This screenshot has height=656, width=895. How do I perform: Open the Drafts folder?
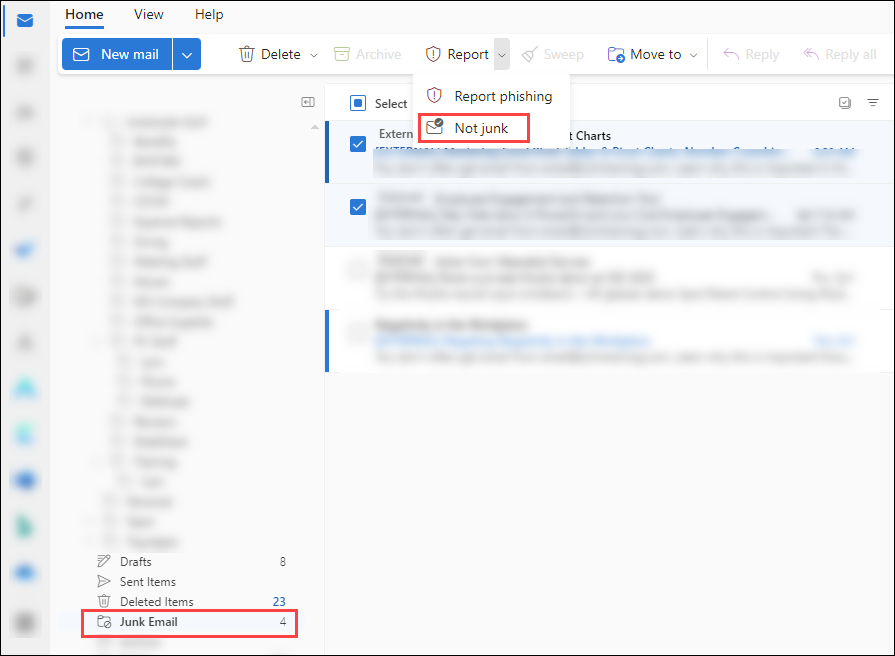pyautogui.click(x=191, y=562)
